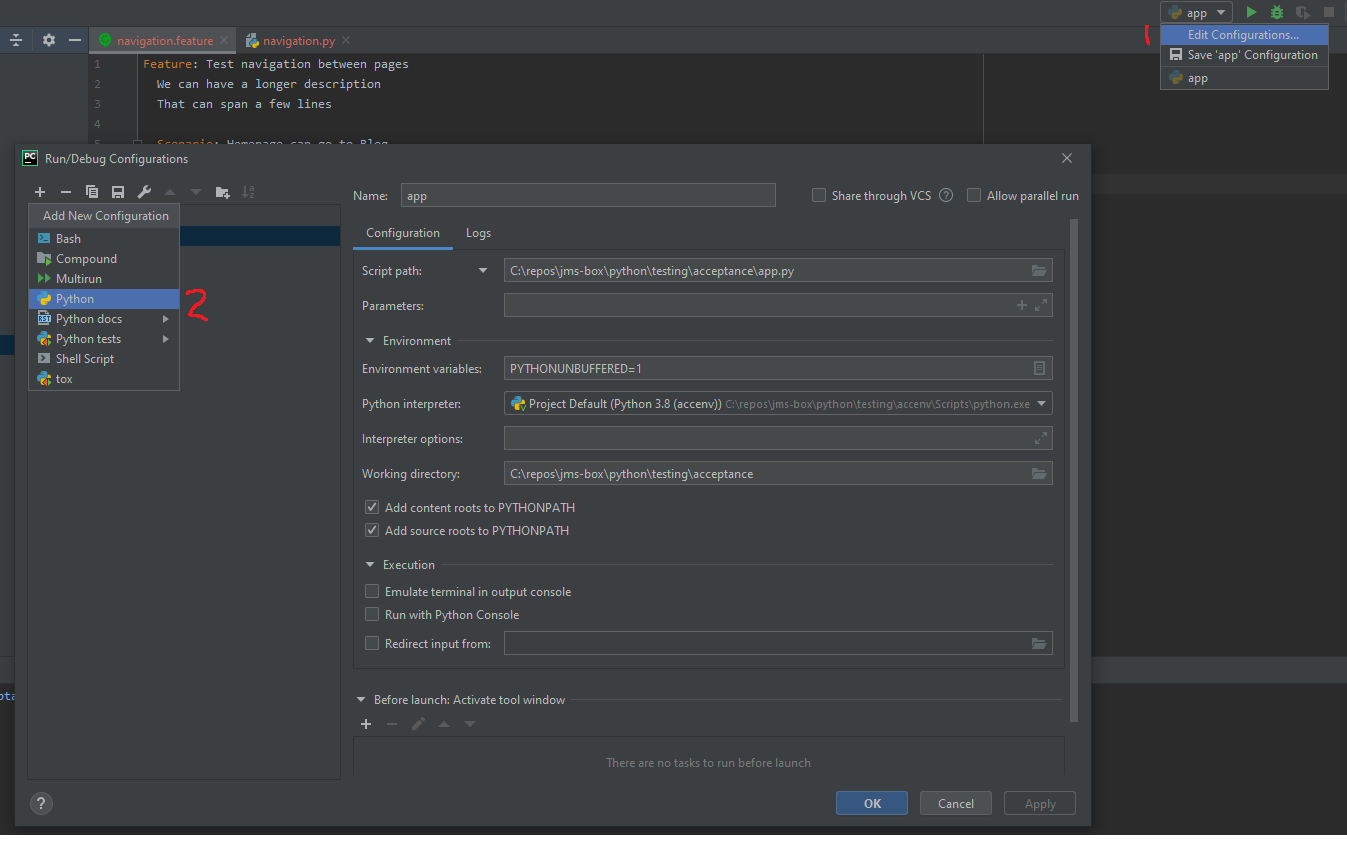The image size is (1347, 863).
Task: Click Run with Coverage icon in main toolbar
Action: click(x=1303, y=13)
